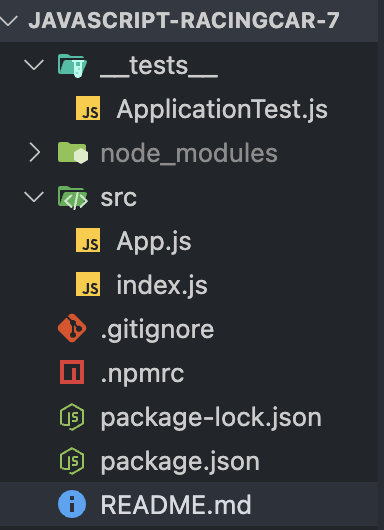Click the src code folder icon
Image resolution: width=384 pixels, height=530 pixels.
click(73, 197)
